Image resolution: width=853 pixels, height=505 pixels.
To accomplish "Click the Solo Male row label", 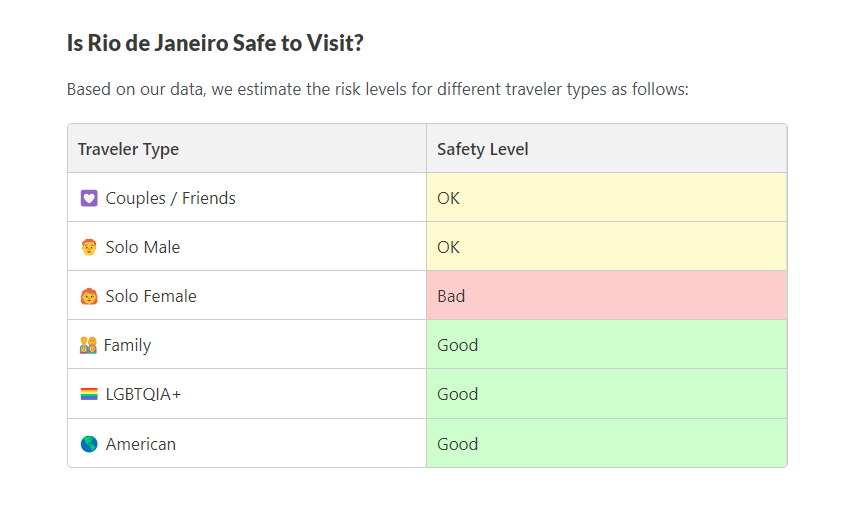I will pos(143,247).
